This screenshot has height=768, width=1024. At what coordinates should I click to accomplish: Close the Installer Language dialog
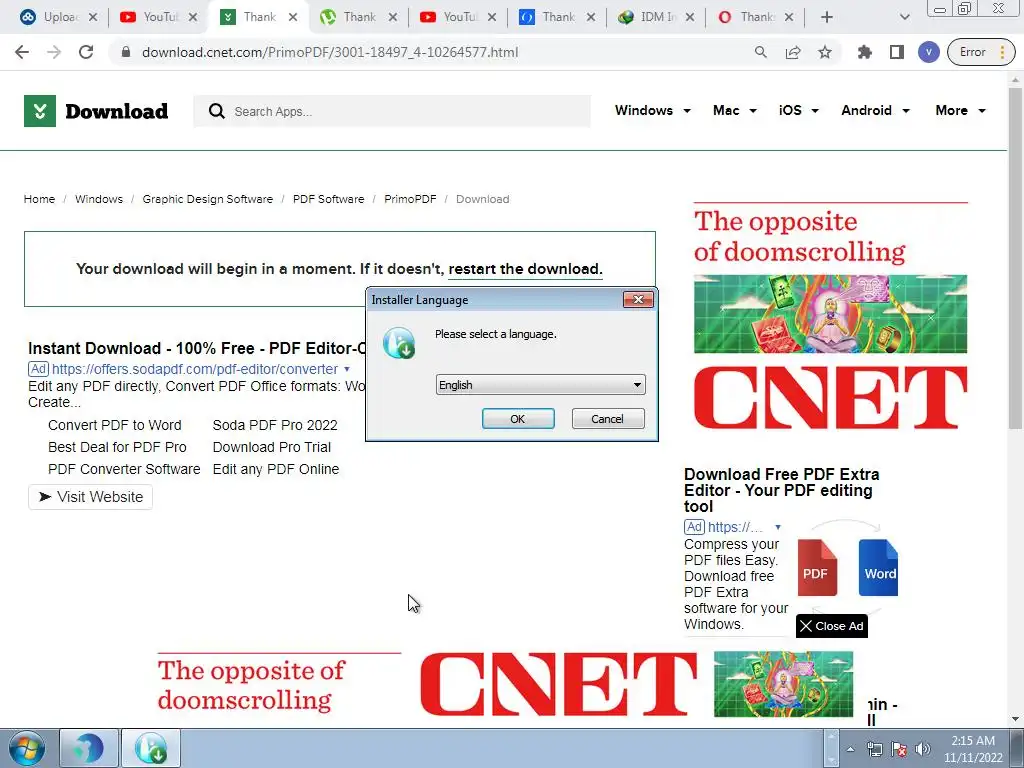(x=638, y=299)
